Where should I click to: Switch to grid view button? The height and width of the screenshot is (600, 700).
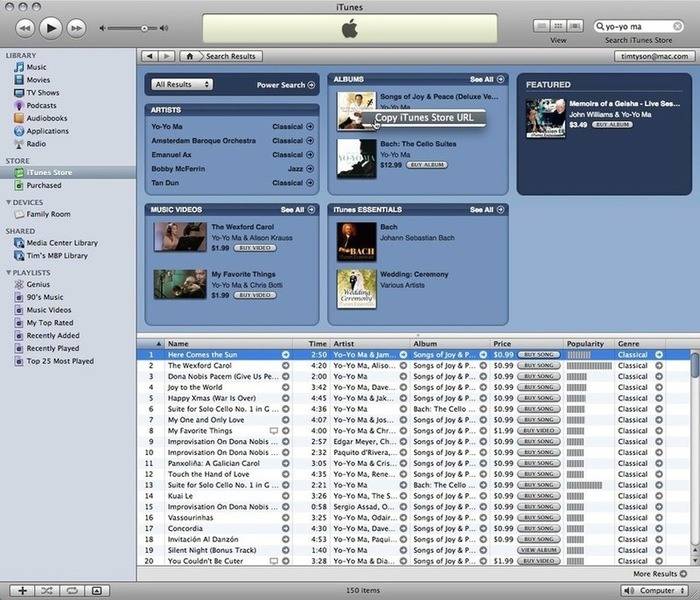pyautogui.click(x=558, y=26)
